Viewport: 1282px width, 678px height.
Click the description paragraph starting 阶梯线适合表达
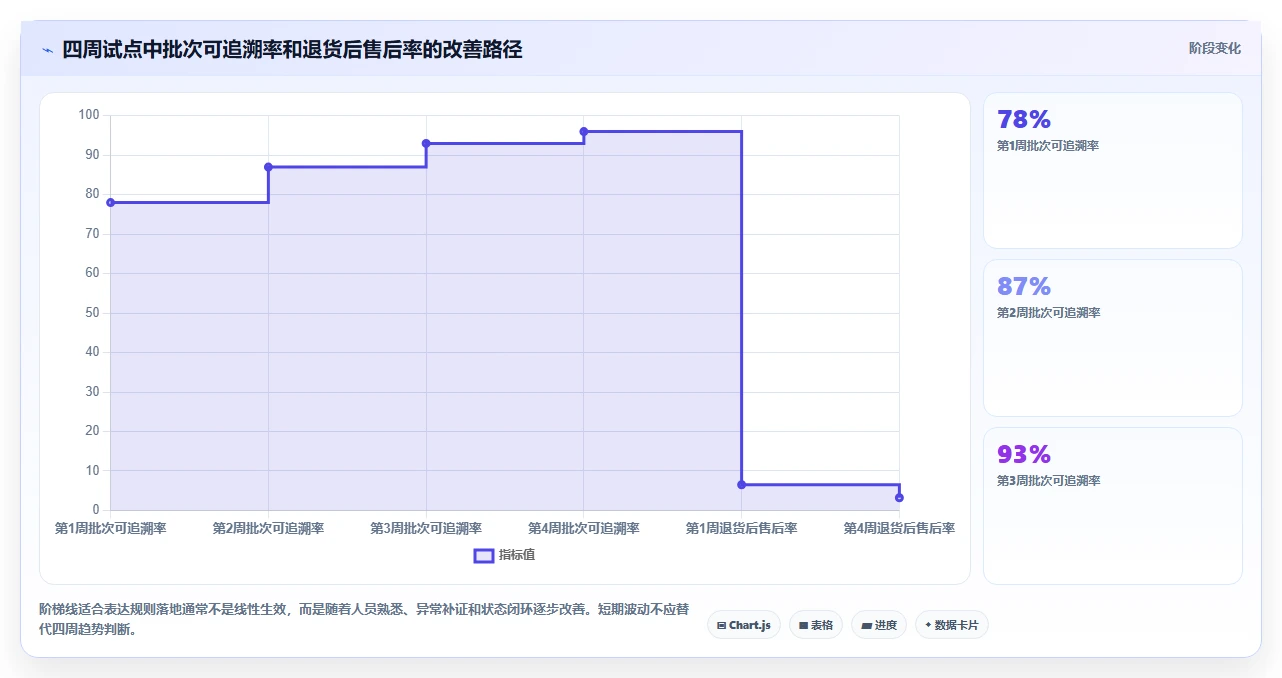(364, 619)
